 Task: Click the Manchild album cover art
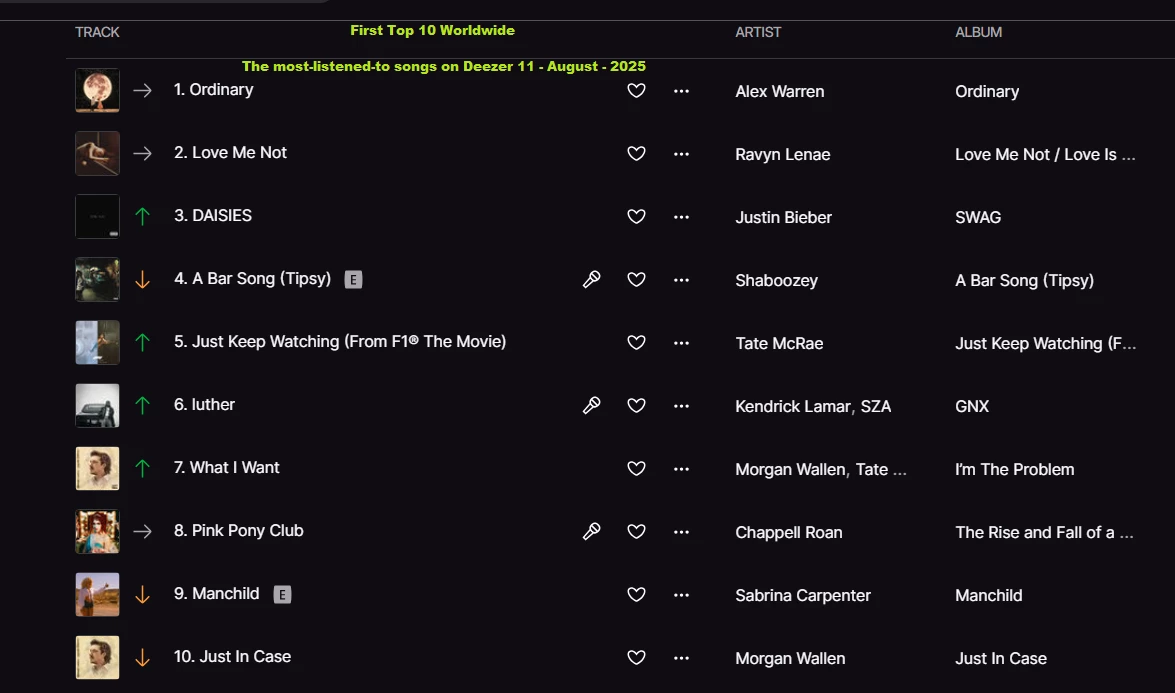97,594
